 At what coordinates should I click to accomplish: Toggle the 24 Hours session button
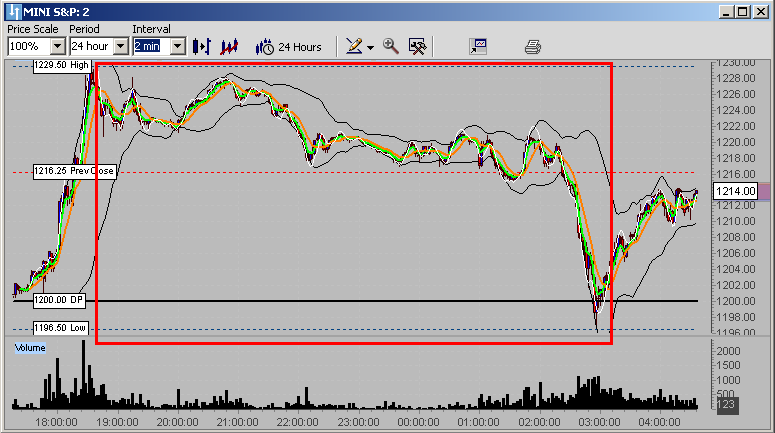click(289, 46)
